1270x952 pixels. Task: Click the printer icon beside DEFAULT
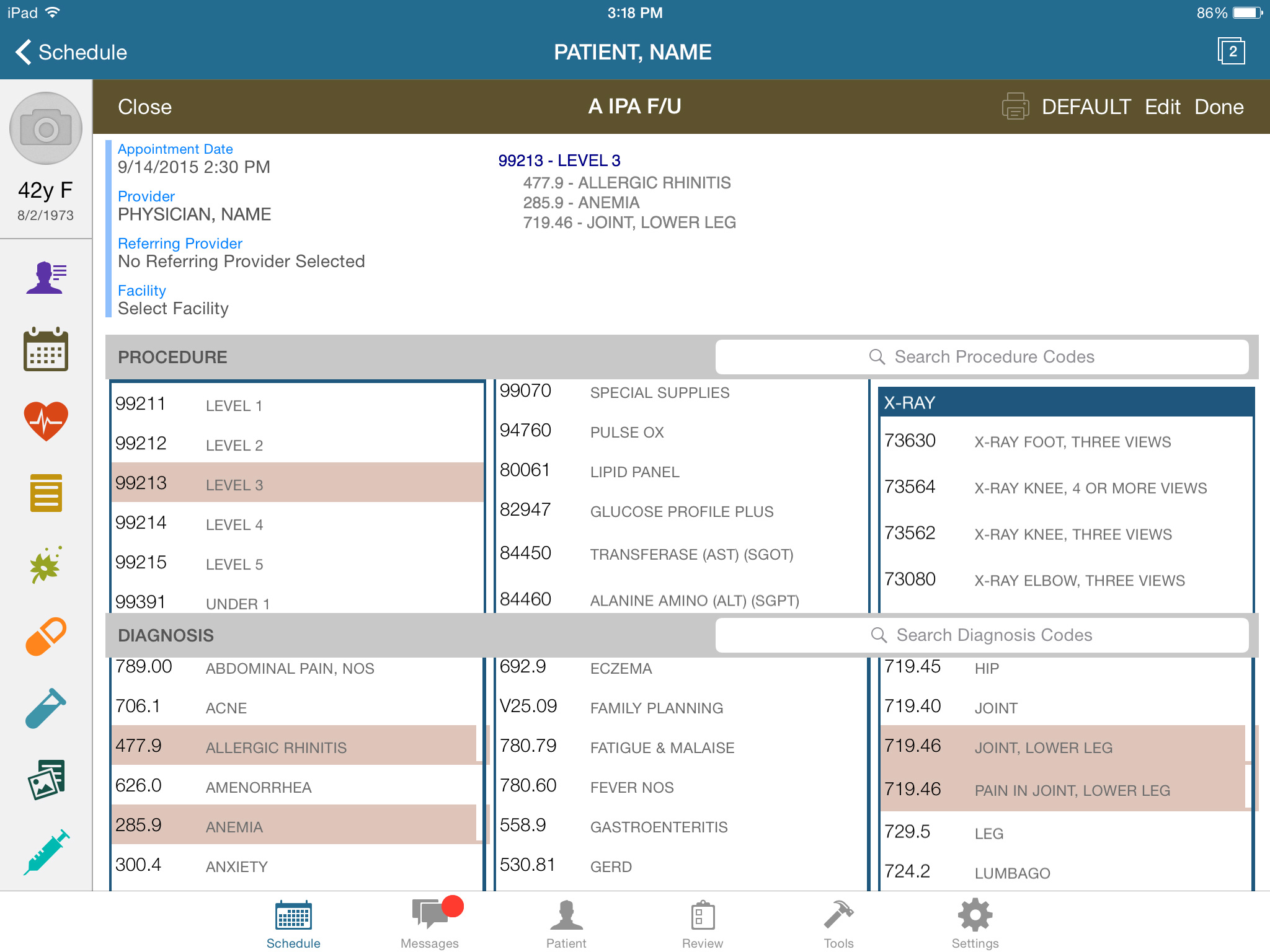(1015, 107)
